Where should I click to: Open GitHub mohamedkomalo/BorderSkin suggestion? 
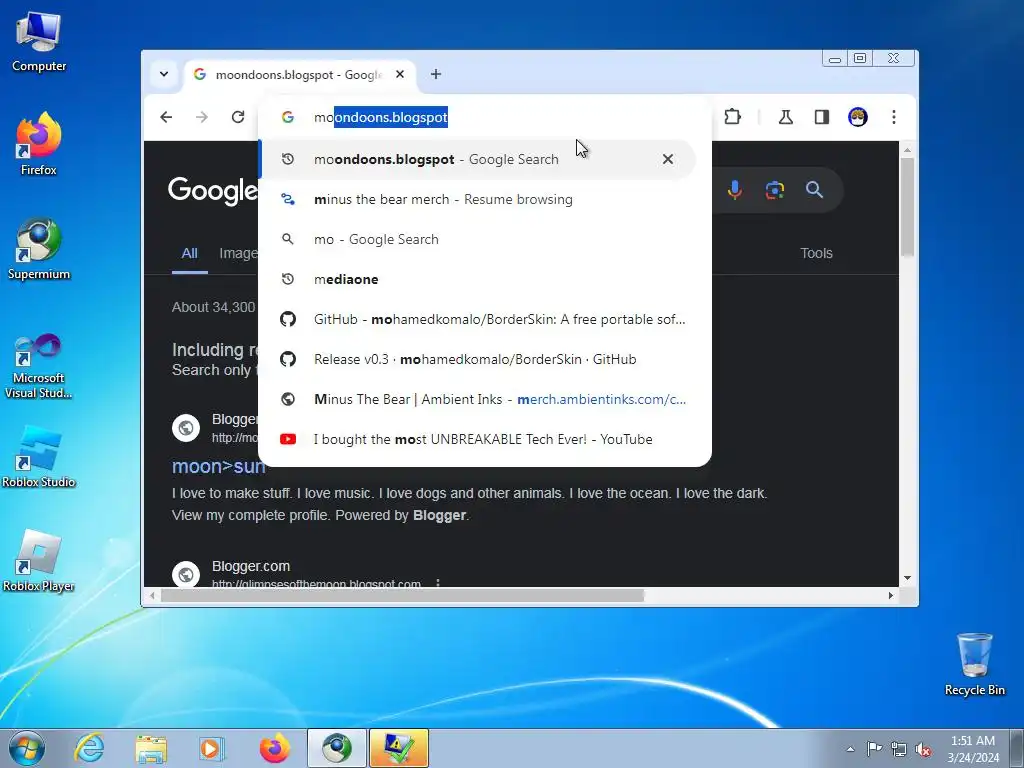(478, 319)
